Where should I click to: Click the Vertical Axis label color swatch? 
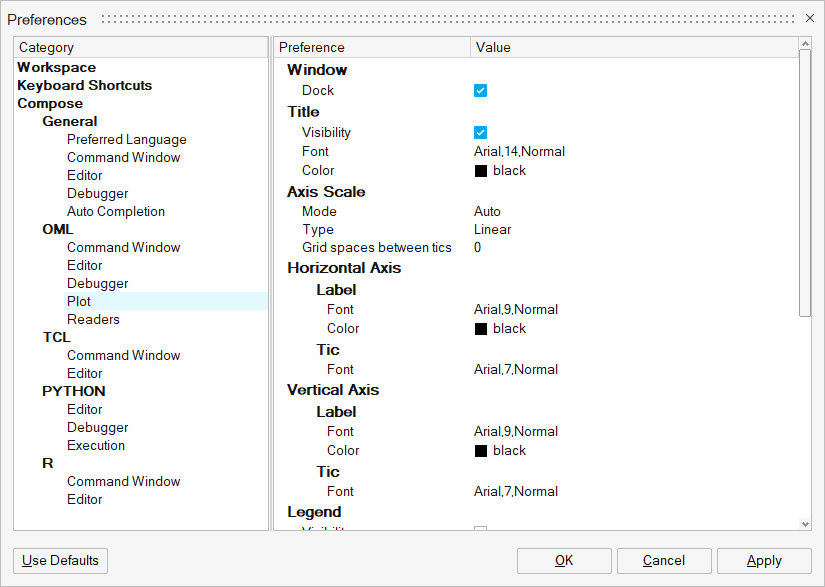click(x=481, y=451)
